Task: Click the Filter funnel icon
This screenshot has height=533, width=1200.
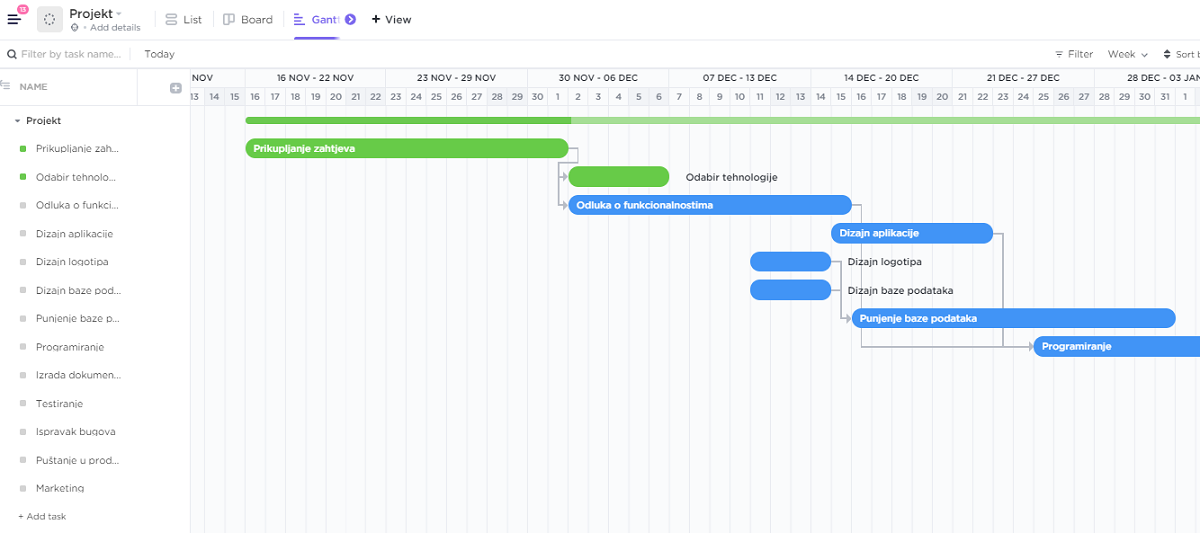Action: (1060, 54)
